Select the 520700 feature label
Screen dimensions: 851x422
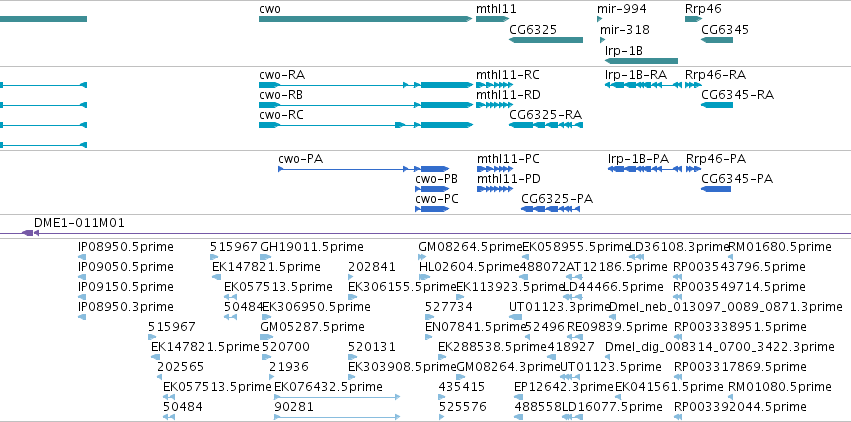pos(286,347)
